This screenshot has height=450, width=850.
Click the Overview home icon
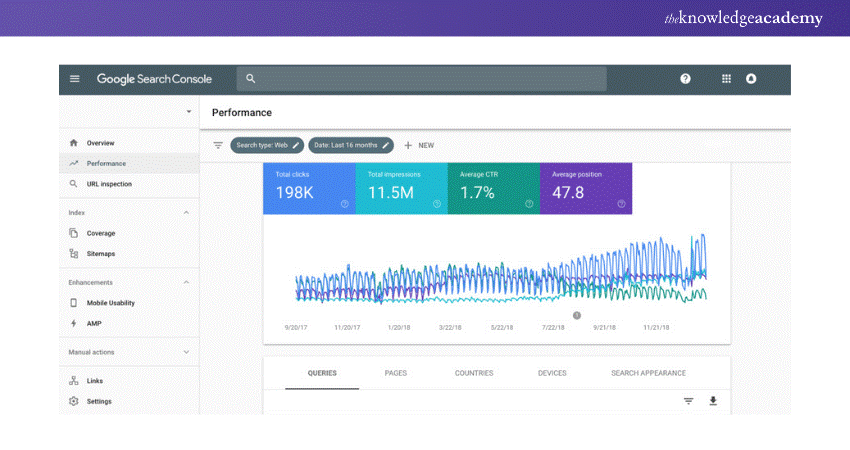click(74, 143)
